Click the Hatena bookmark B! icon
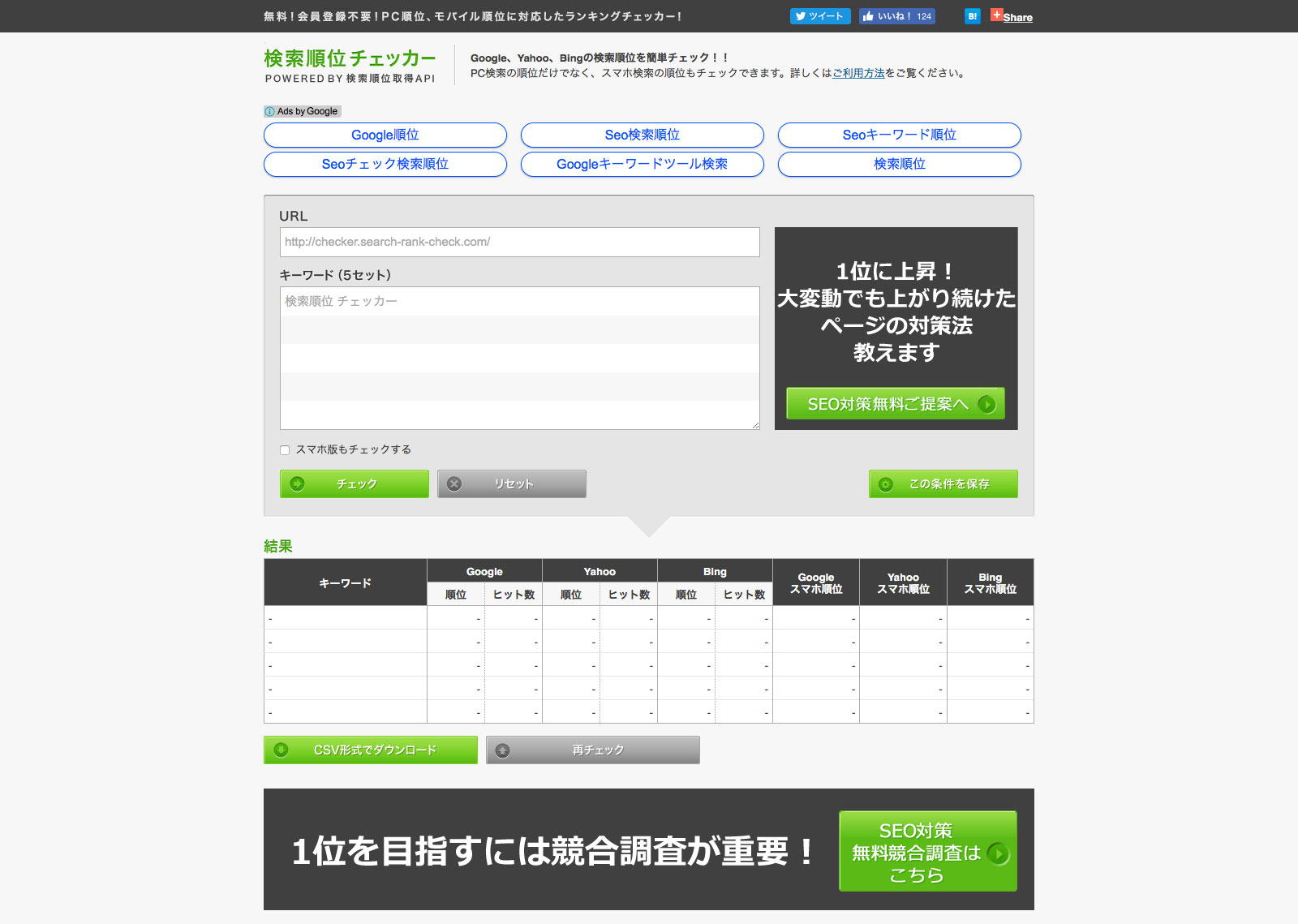This screenshot has height=924, width=1298. pos(972,16)
